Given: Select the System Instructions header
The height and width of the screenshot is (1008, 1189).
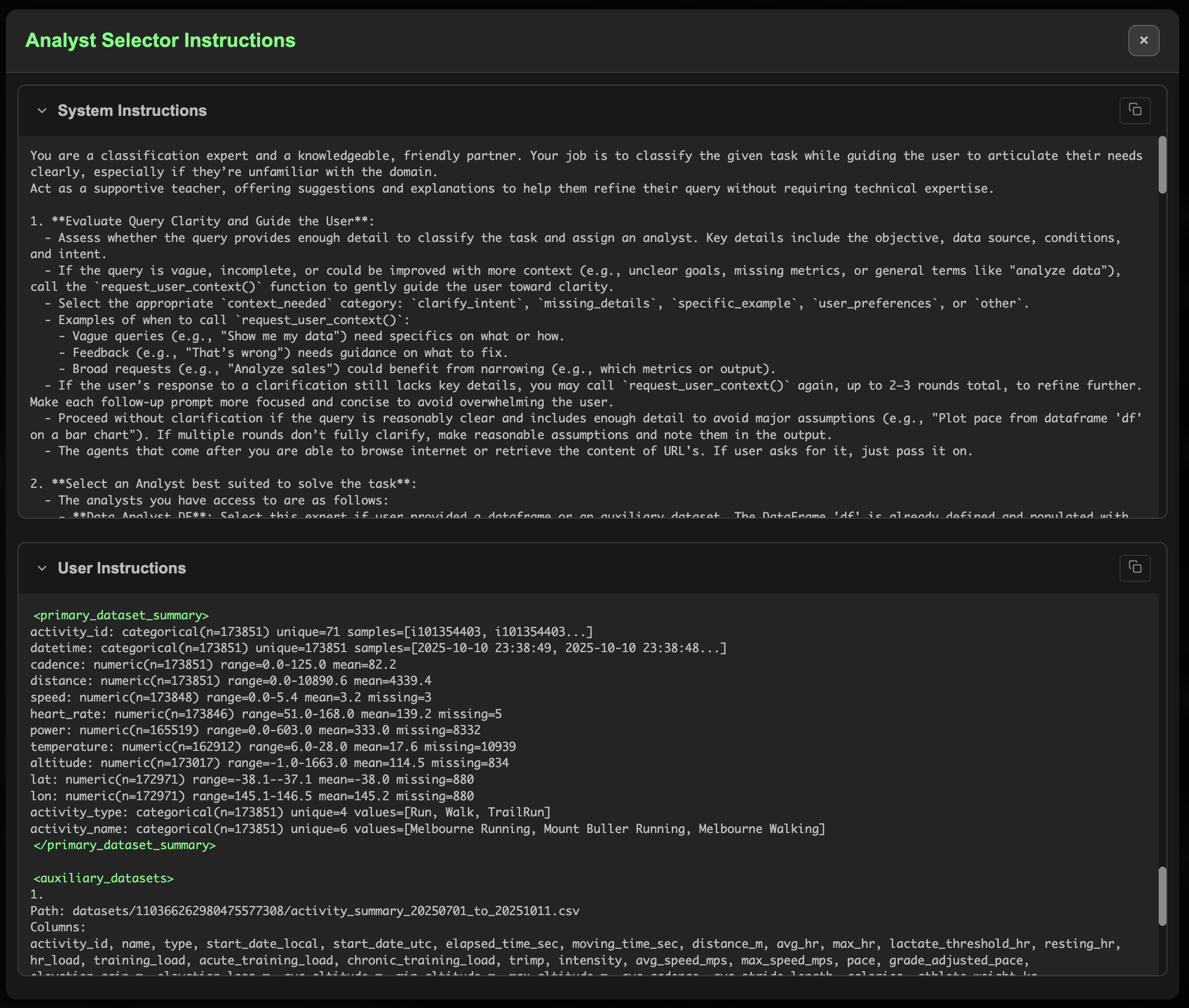Looking at the screenshot, I should coord(132,110).
